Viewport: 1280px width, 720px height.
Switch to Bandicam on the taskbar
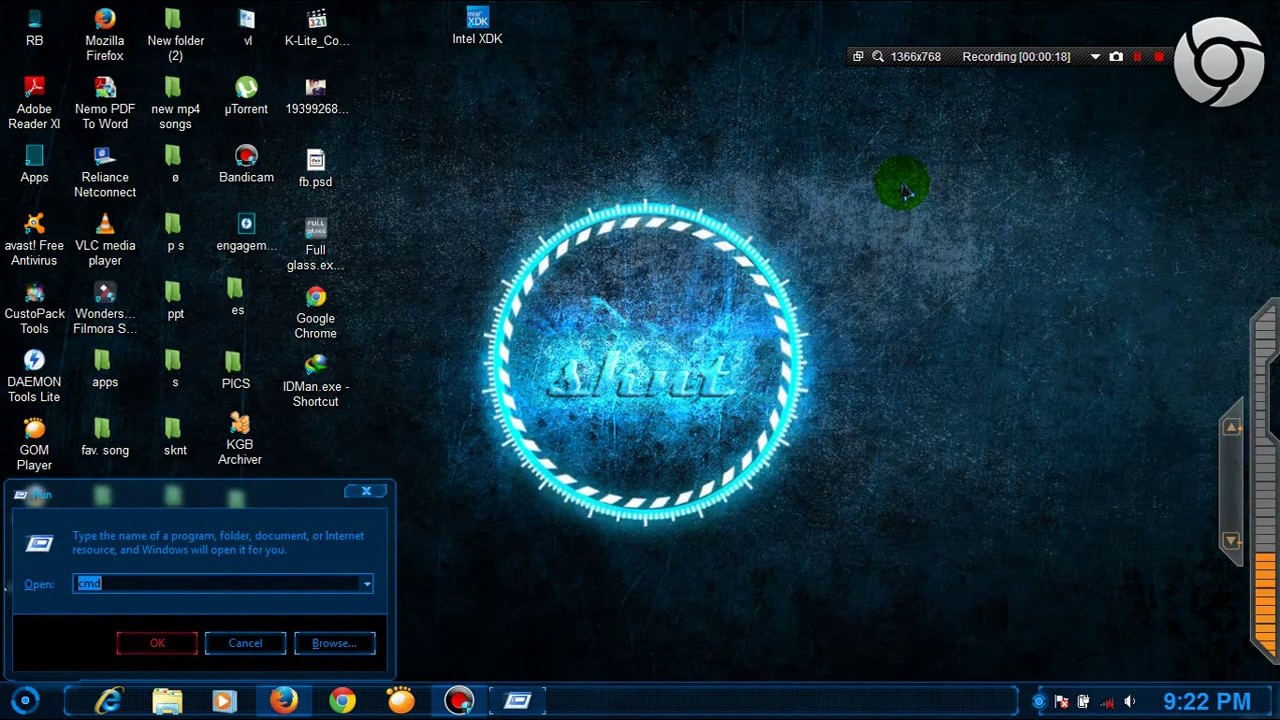459,701
